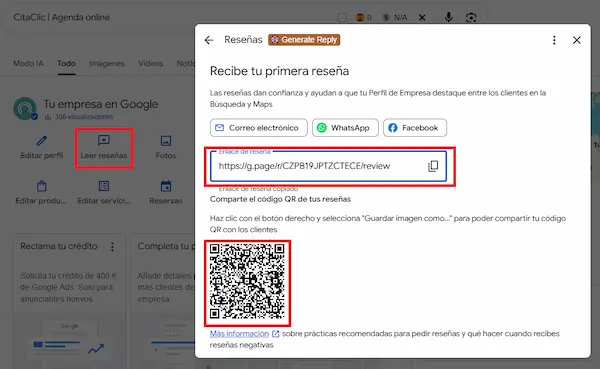Search by image with the lens icon
Viewport: 600px width, 369px height.
click(x=471, y=18)
